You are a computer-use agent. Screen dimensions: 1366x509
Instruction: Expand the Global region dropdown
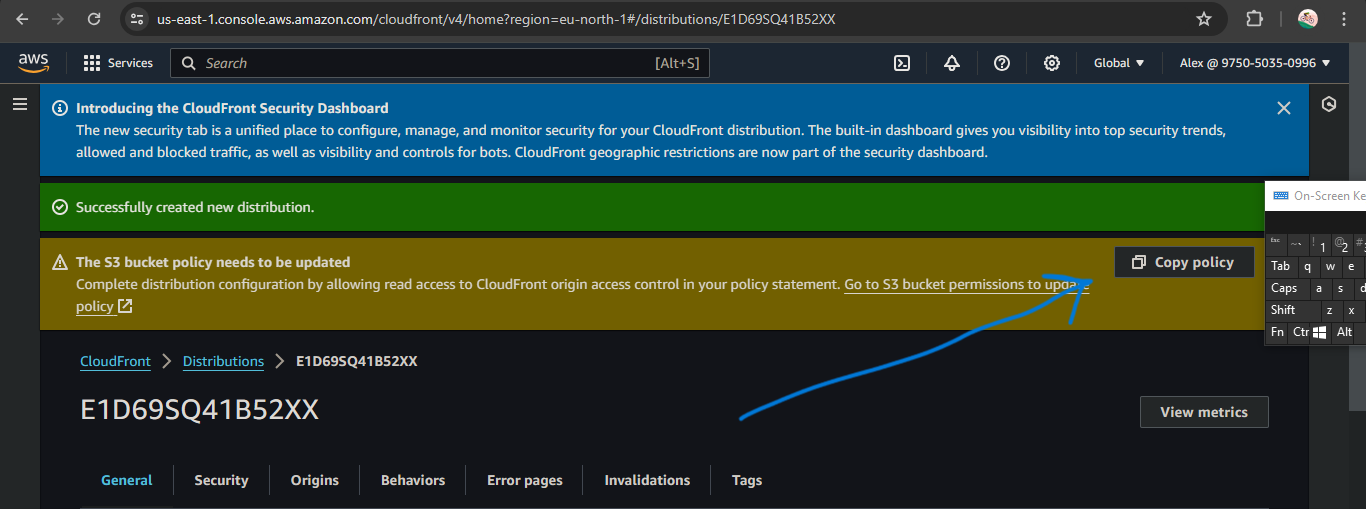coord(1119,63)
